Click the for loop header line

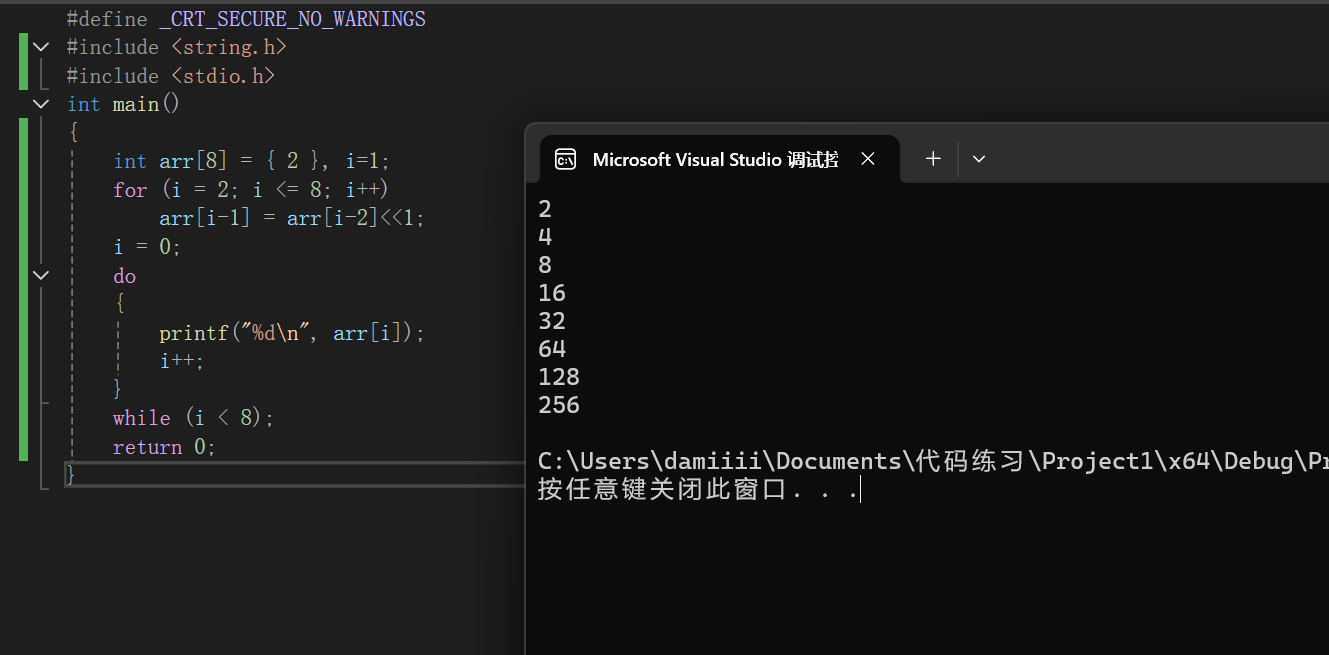[250, 189]
